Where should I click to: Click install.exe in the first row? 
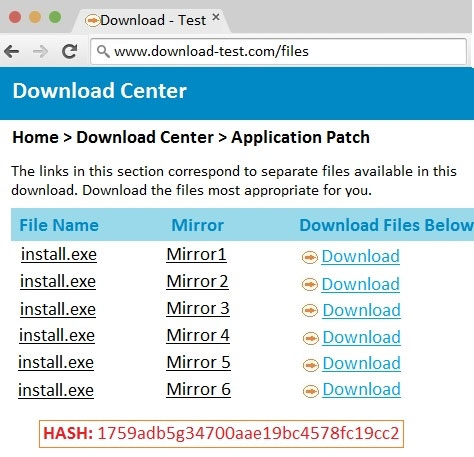[59, 255]
